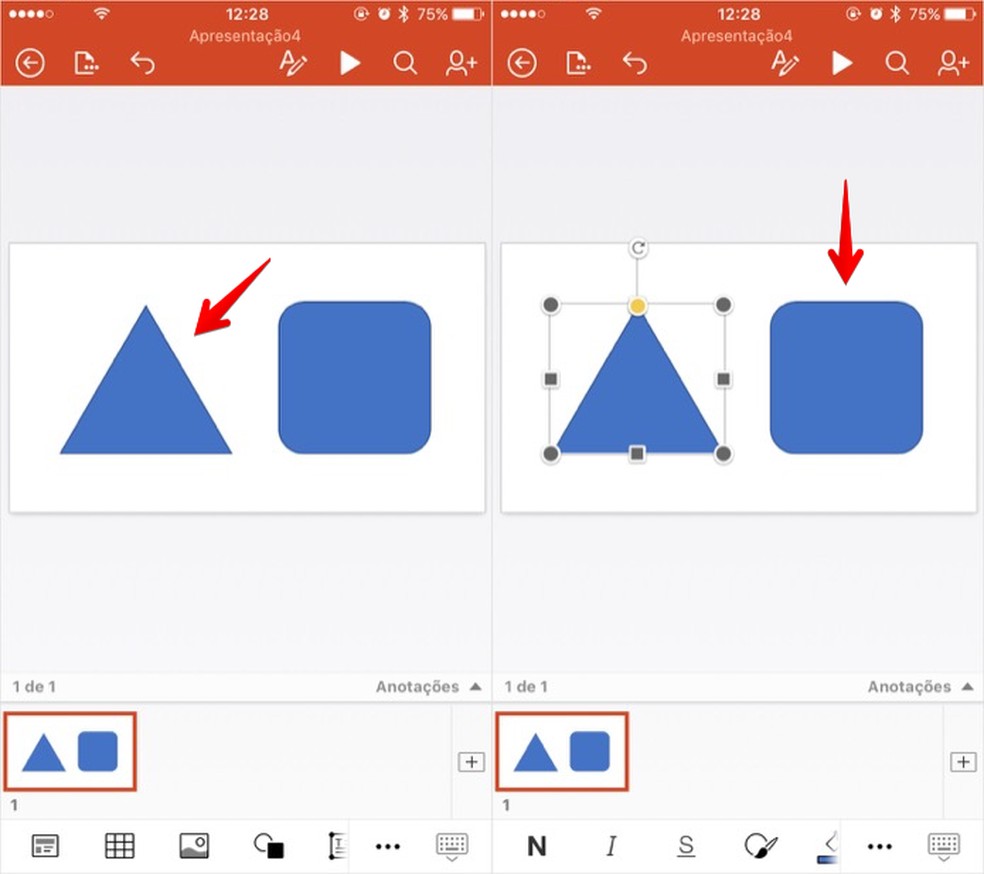Open search magnifier in left screen
Image resolution: width=984 pixels, height=874 pixels.
tap(405, 63)
